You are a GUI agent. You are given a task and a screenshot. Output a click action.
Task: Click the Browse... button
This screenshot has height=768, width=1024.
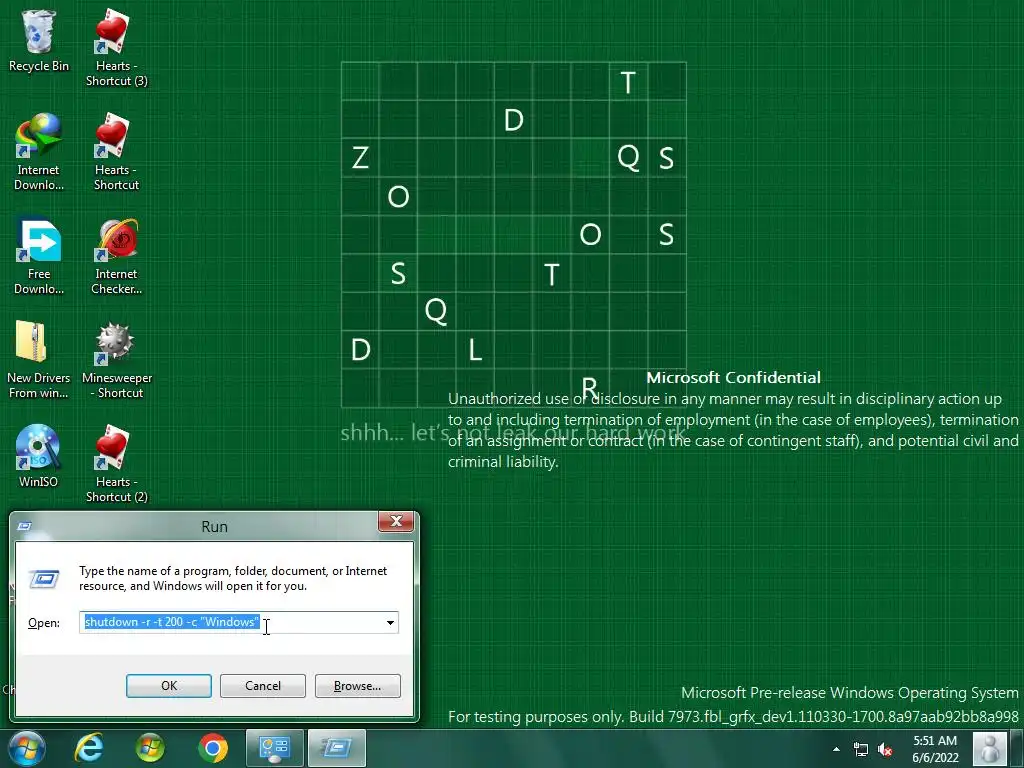(x=357, y=686)
